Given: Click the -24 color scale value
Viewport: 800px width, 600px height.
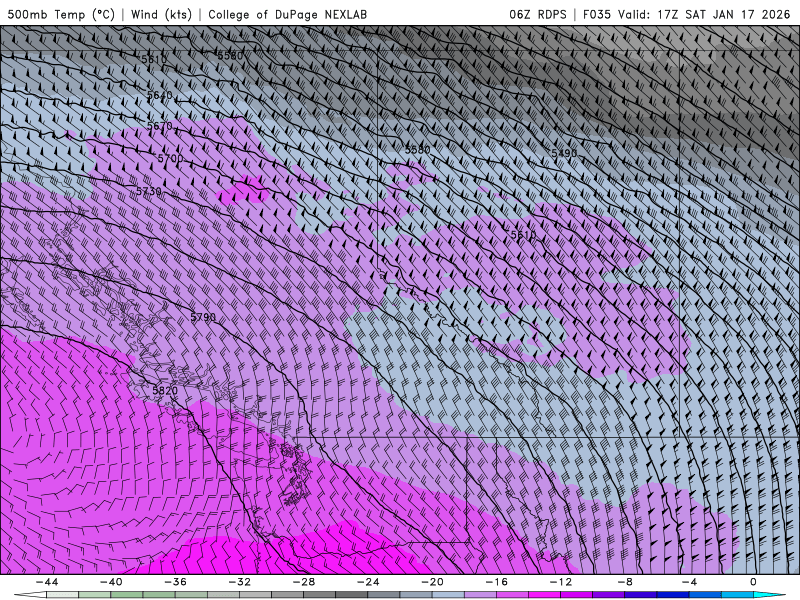Looking at the screenshot, I should [368, 582].
